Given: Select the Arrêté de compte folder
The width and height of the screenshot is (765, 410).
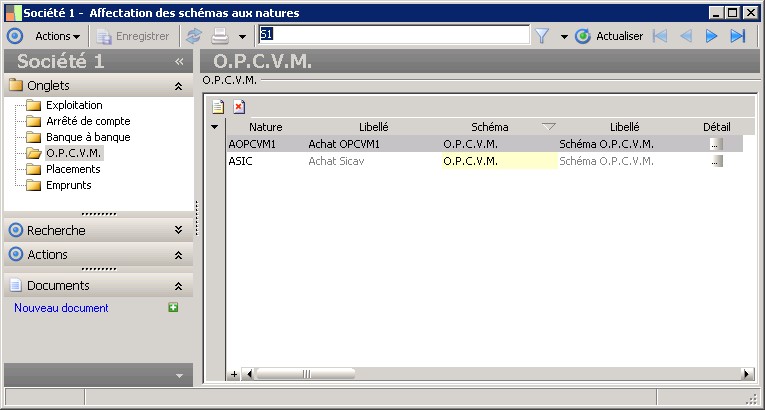Looking at the screenshot, I should pyautogui.click(x=88, y=121).
